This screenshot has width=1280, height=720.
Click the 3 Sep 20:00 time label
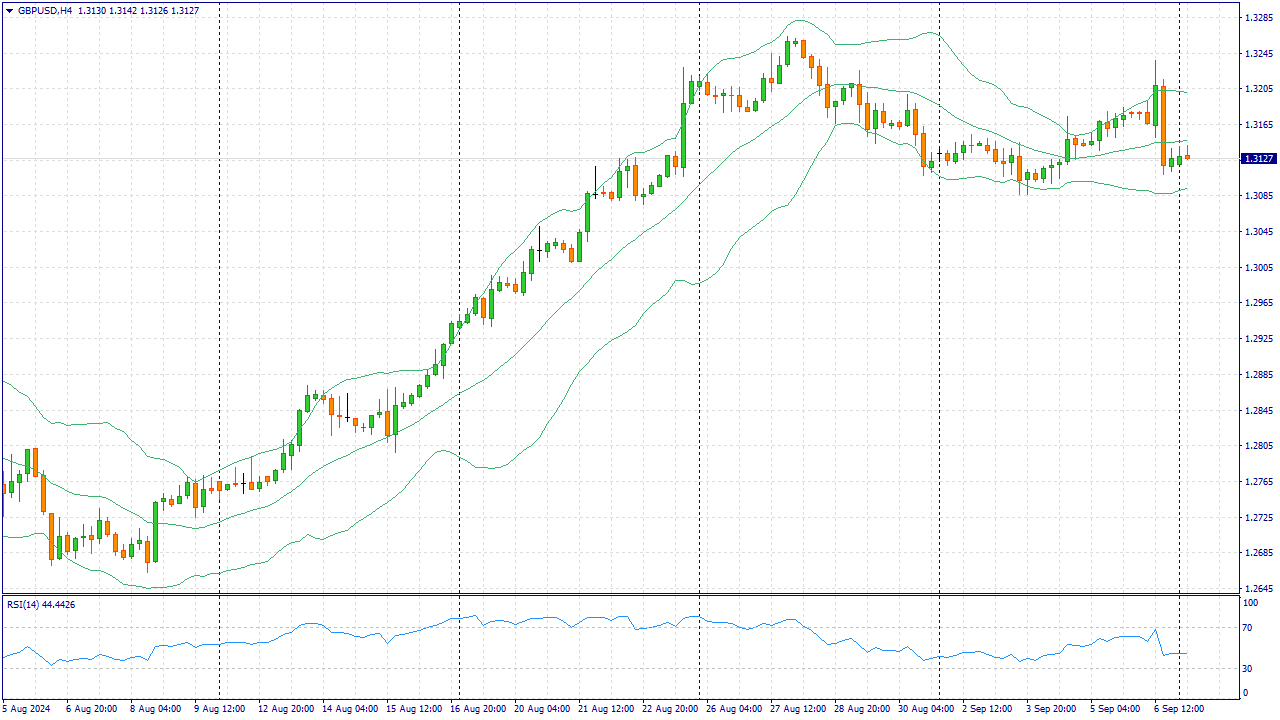[x=1051, y=709]
